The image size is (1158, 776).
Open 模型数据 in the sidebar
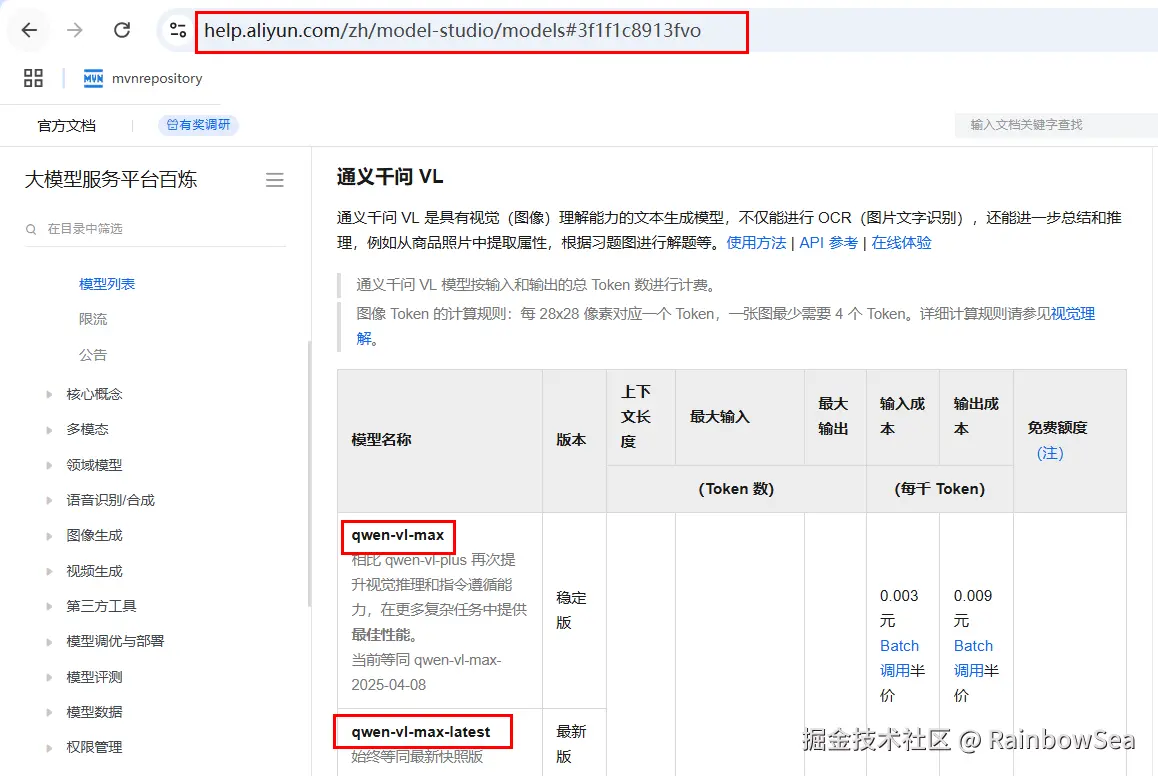(94, 713)
